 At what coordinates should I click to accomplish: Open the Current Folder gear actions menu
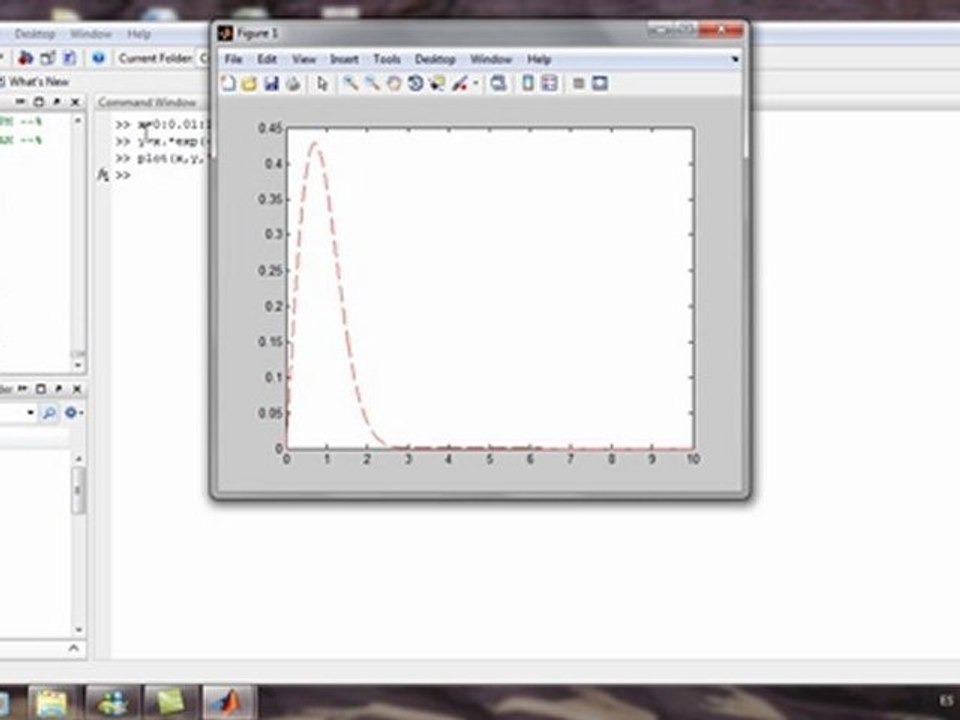pos(73,413)
